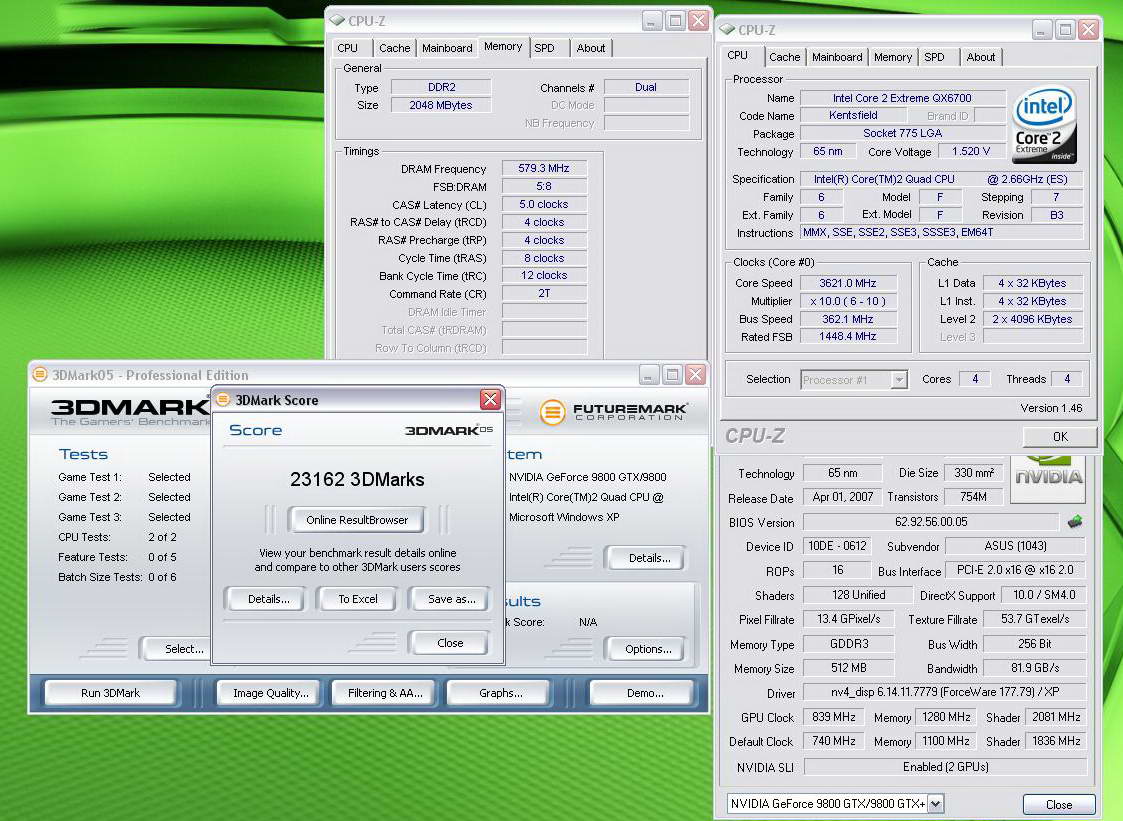Open the Online ResultBrowser
This screenshot has width=1123, height=821.
tap(357, 520)
